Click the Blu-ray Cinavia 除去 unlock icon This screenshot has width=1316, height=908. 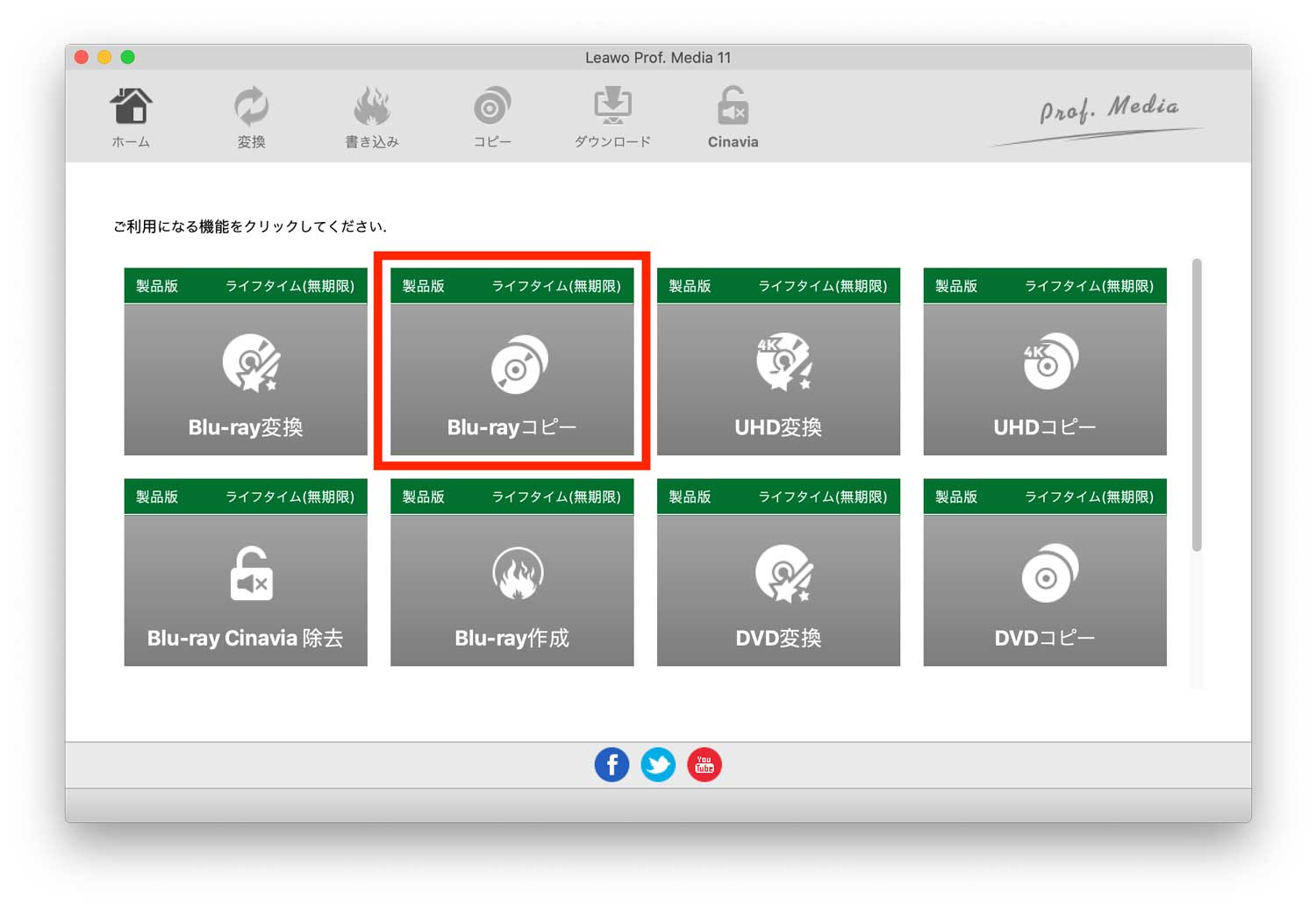pyautogui.click(x=252, y=574)
